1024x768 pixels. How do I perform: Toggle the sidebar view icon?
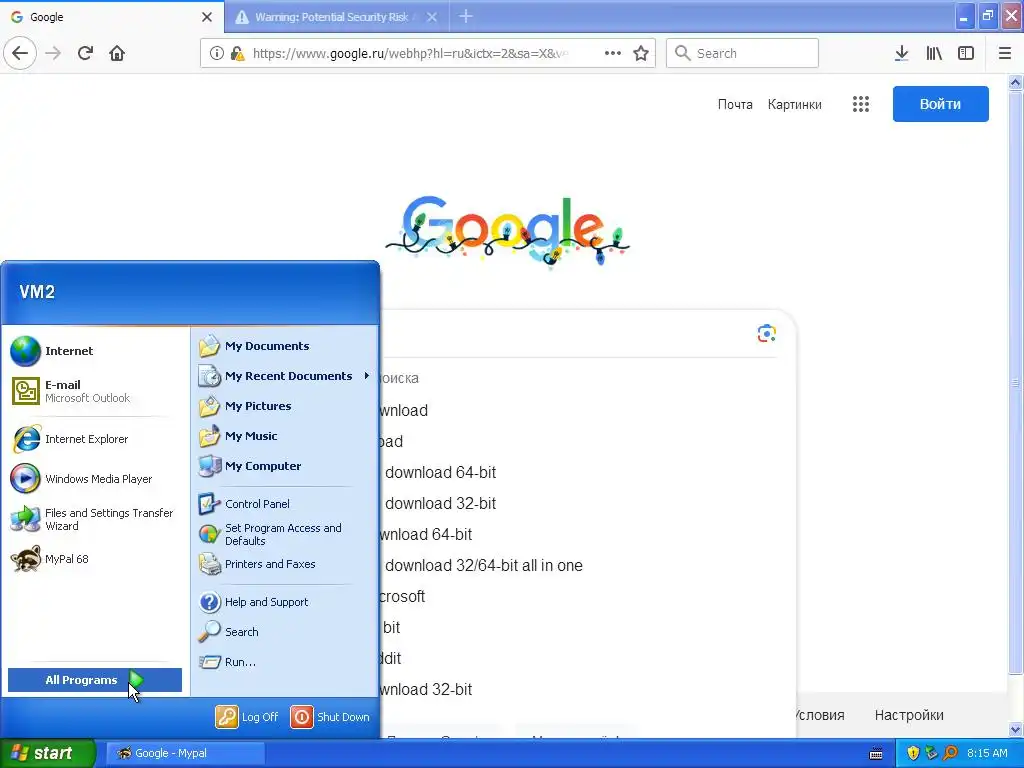[x=966, y=53]
